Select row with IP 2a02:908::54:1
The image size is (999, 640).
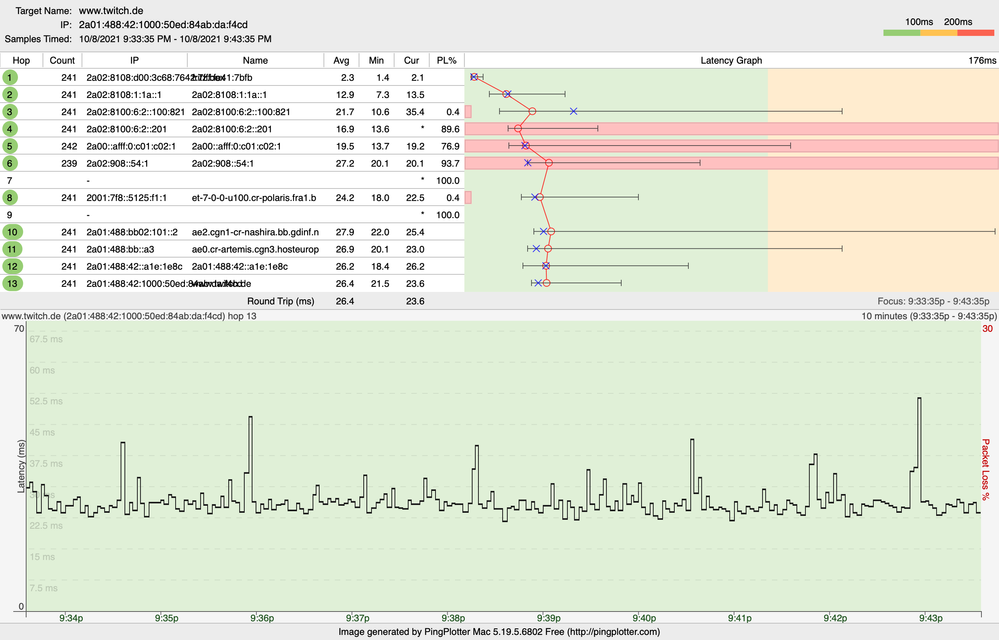(x=233, y=164)
